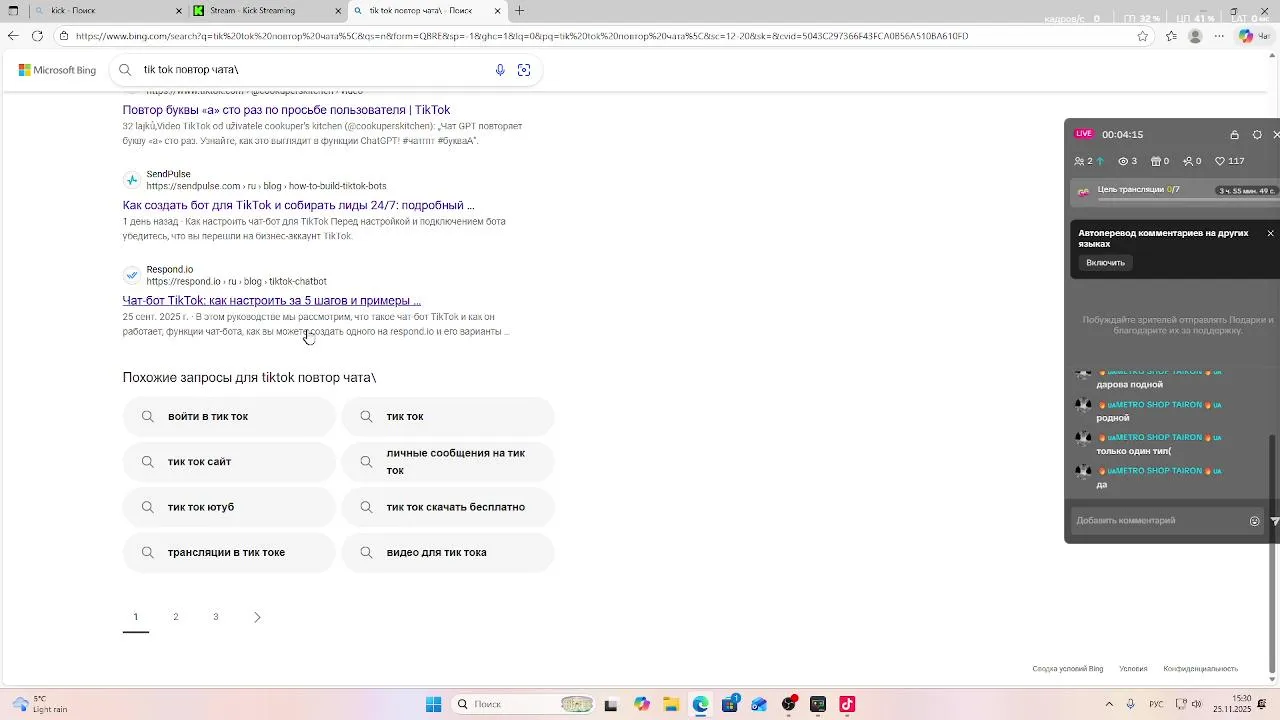Image resolution: width=1280 pixels, height=720 pixels.
Task: Open the TikTok app in the taskbar
Action: click(847, 704)
